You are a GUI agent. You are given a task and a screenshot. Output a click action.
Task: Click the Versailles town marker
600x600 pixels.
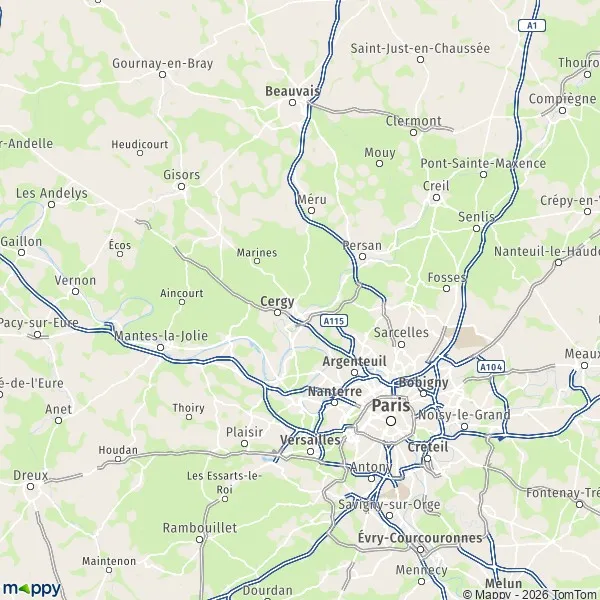point(311,452)
